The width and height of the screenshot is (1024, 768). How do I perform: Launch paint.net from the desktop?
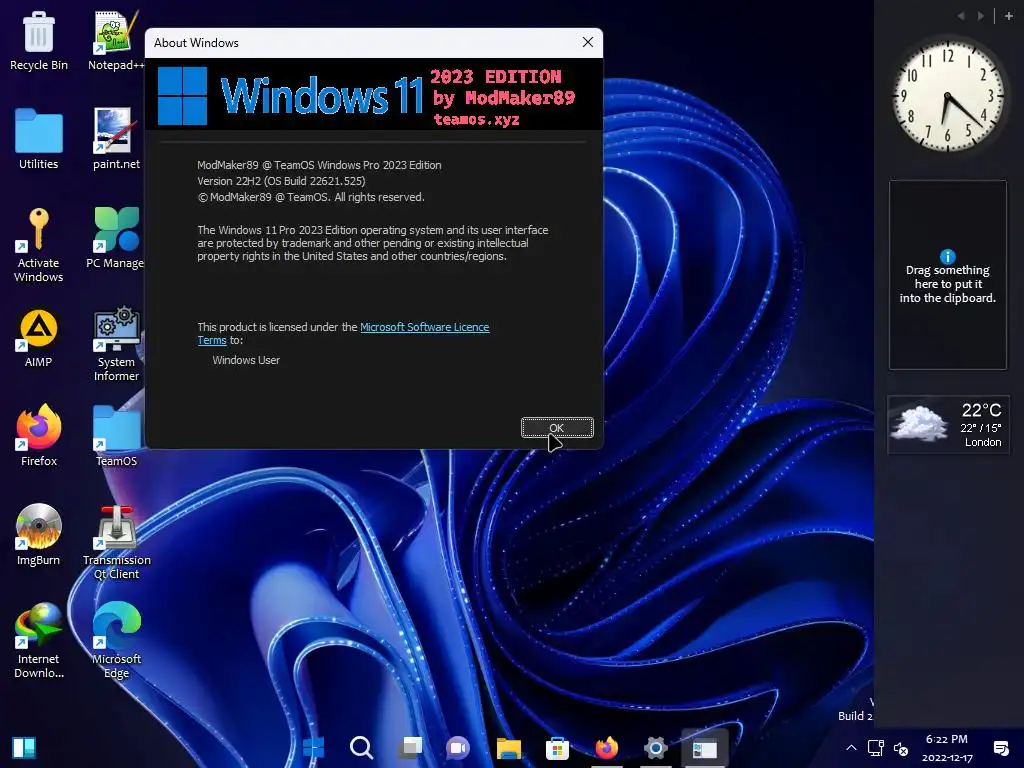tap(116, 138)
